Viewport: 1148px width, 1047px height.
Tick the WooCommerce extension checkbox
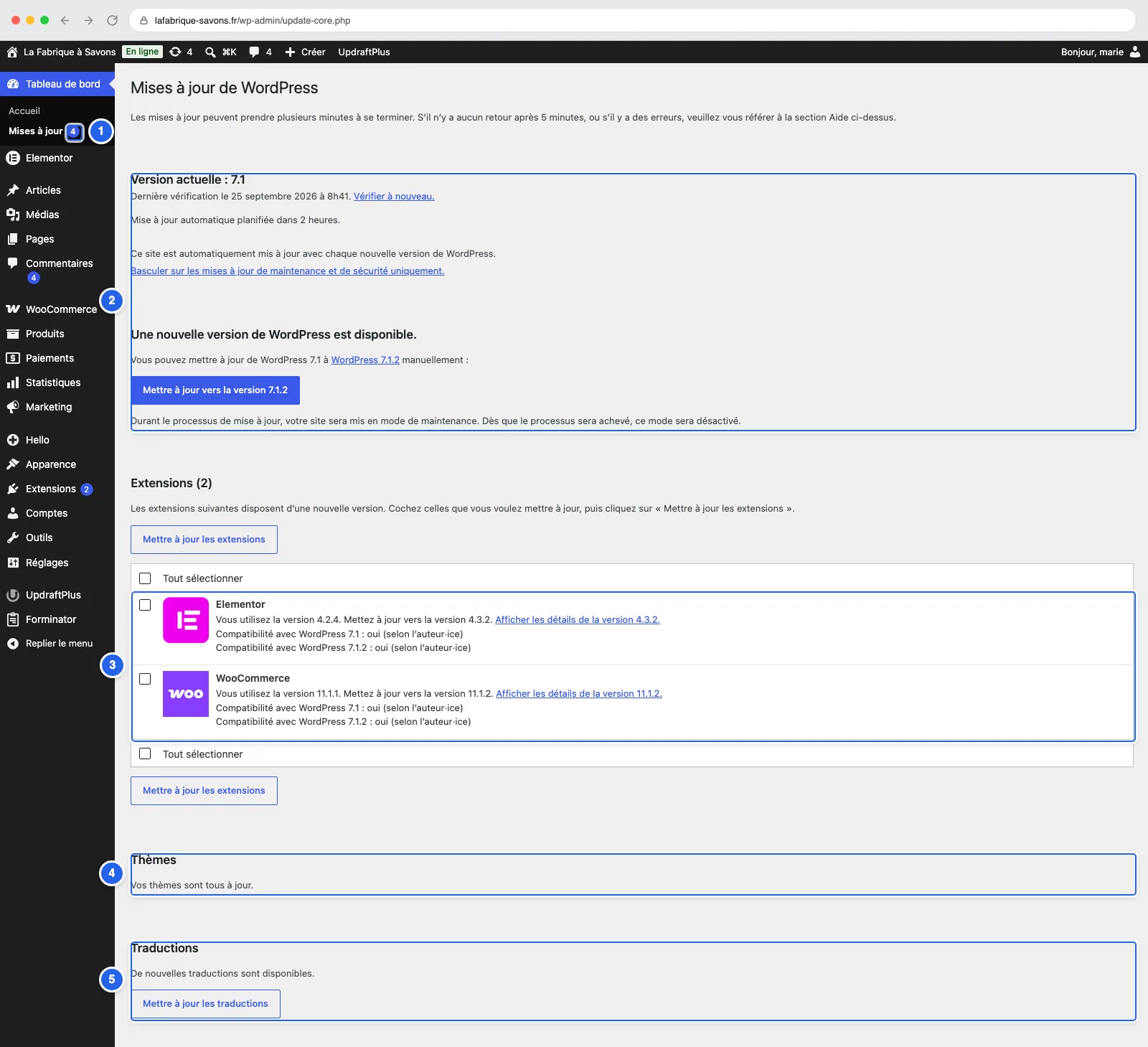pyautogui.click(x=145, y=679)
